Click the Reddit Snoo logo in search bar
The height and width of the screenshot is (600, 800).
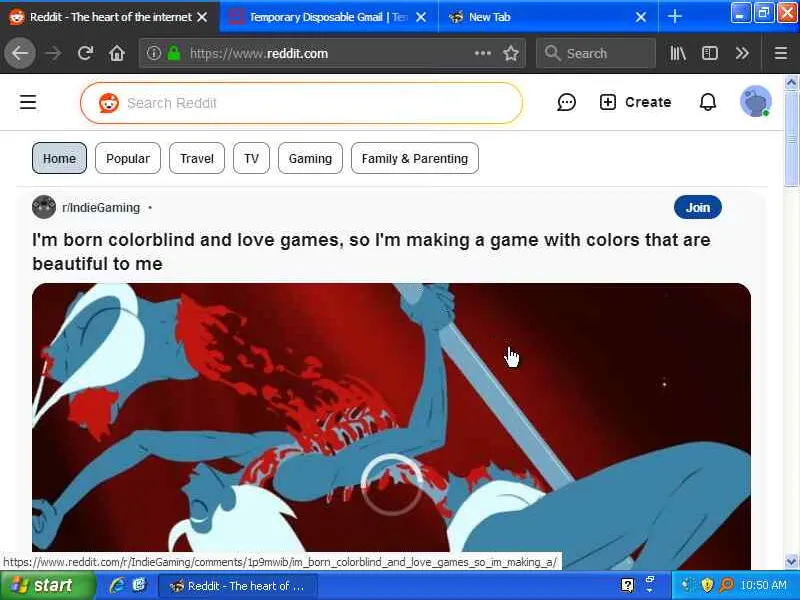(109, 103)
